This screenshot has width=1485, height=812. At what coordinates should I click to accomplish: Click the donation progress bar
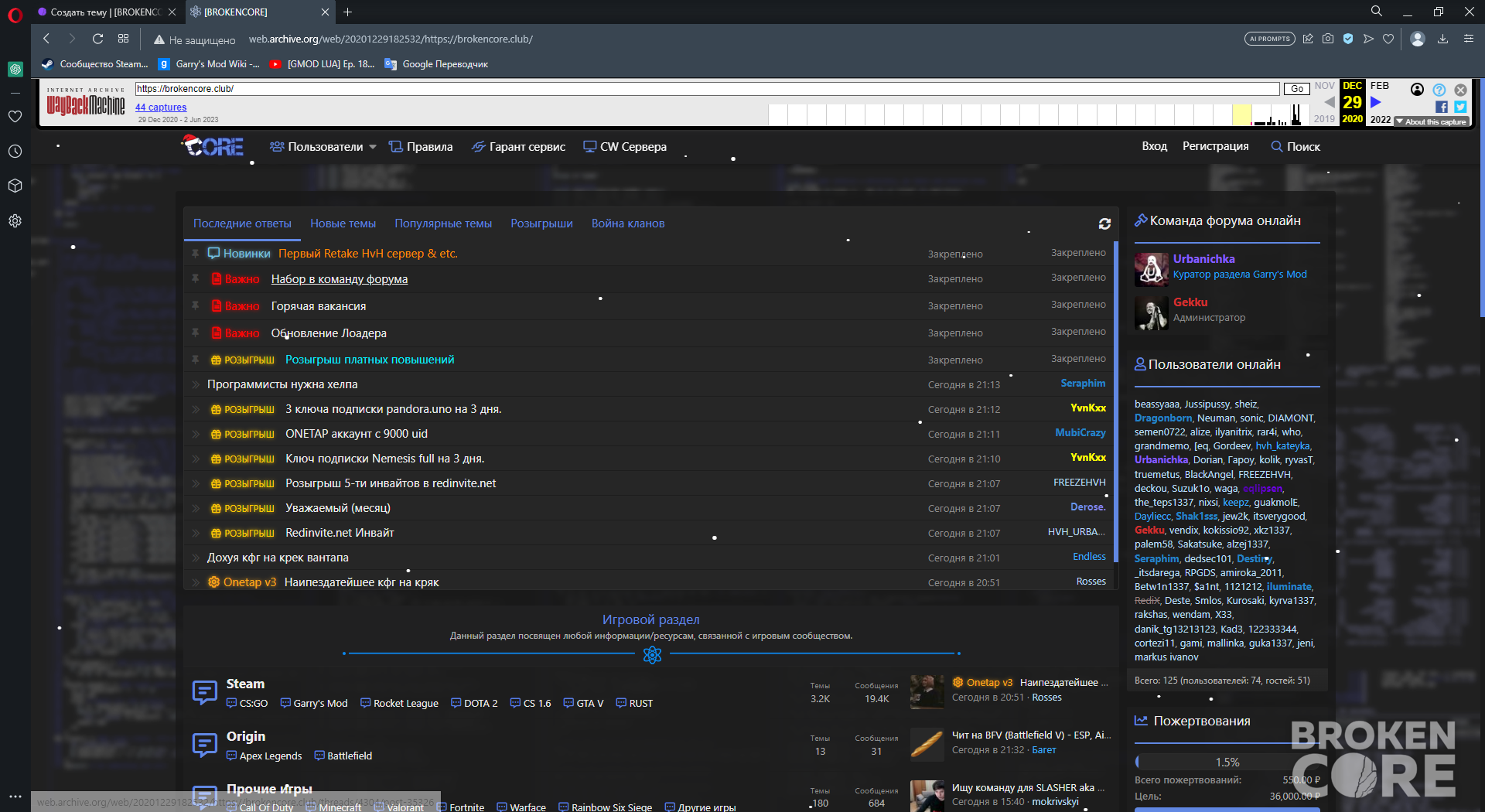[x=1227, y=763]
